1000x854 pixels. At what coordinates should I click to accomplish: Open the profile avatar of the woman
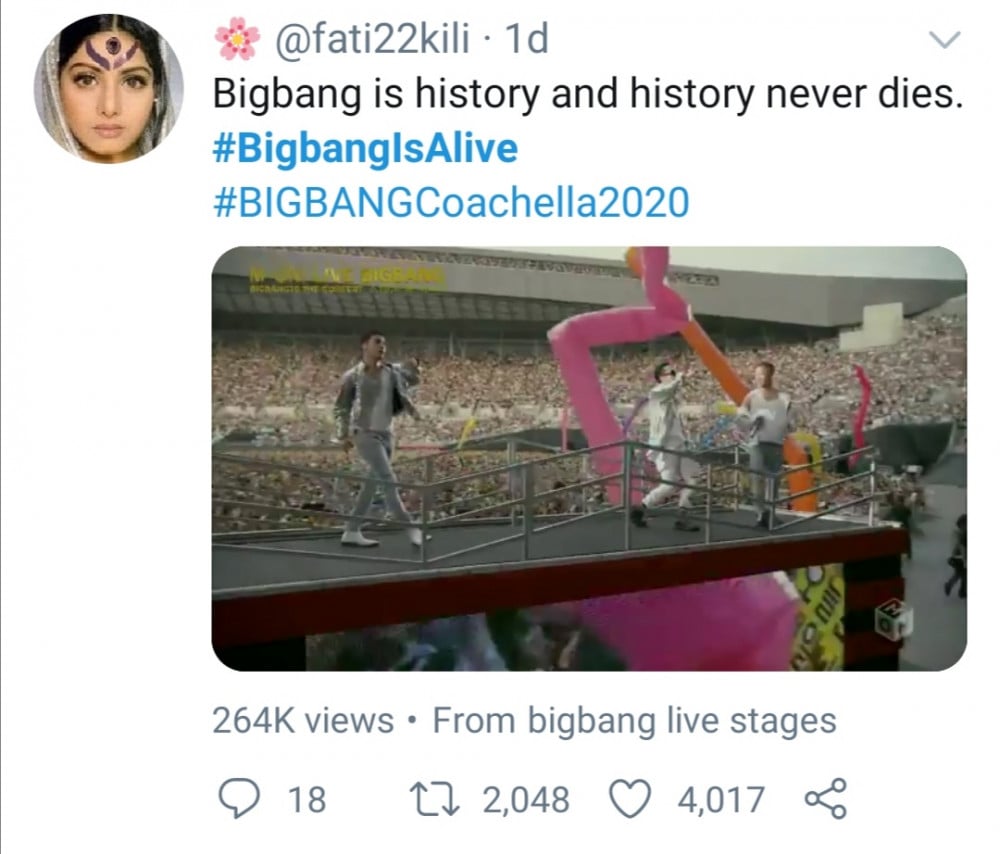pyautogui.click(x=108, y=89)
